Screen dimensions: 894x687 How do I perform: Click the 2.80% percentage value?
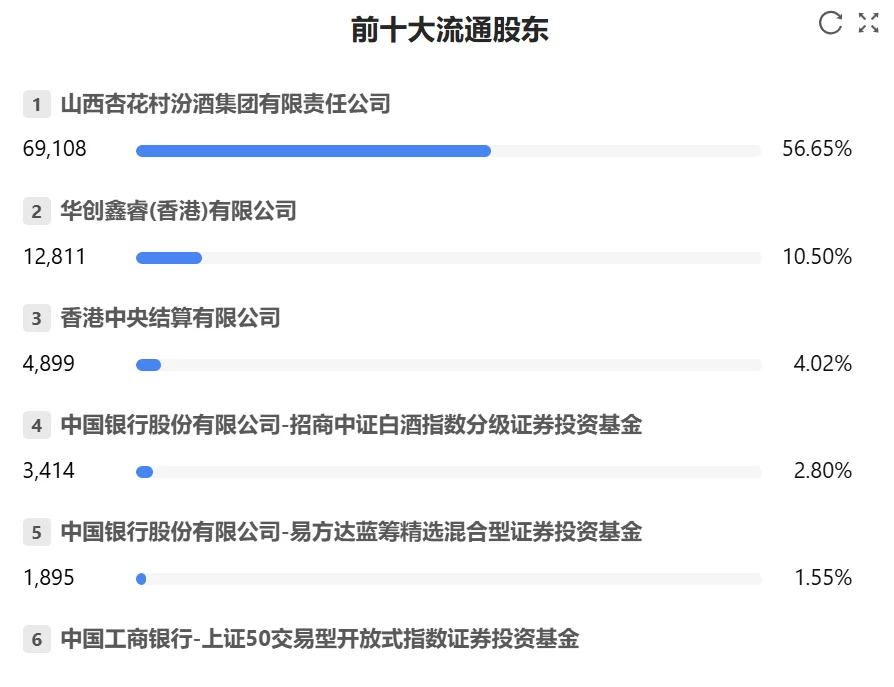point(822,471)
